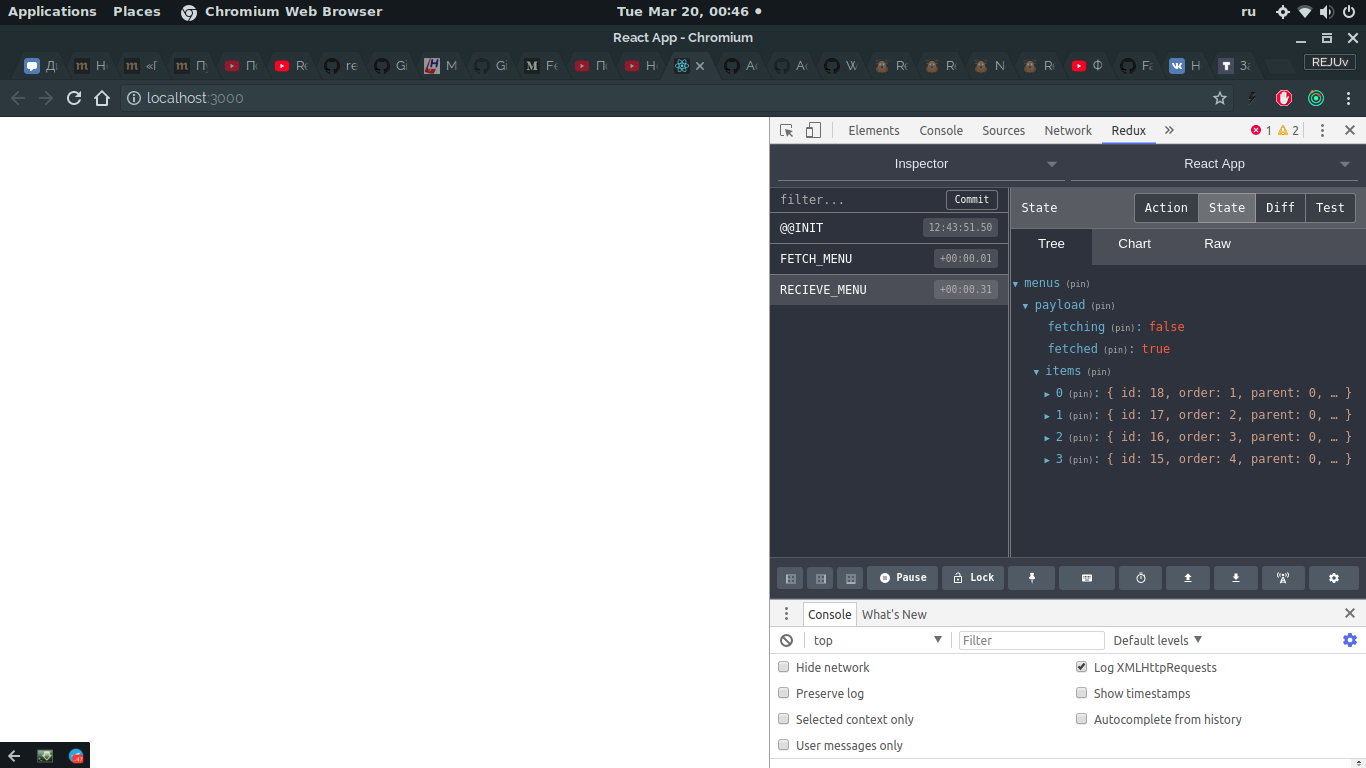Image resolution: width=1366 pixels, height=768 pixels.
Task: Uncheck Log XMLHttpRequests
Action: pos(1081,667)
